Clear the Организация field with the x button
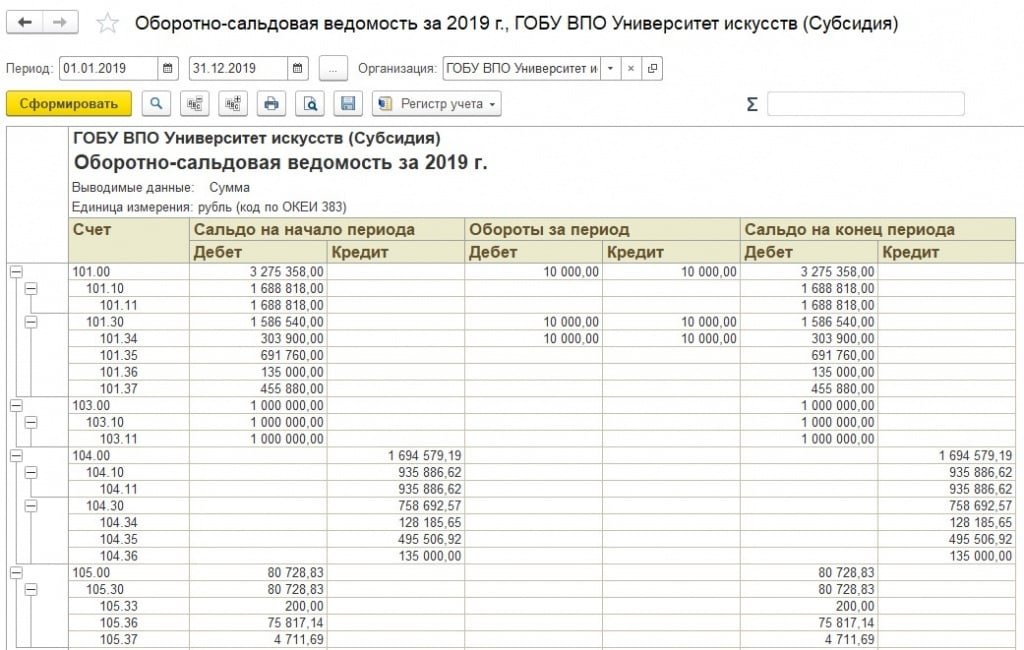This screenshot has width=1024, height=650. click(630, 68)
